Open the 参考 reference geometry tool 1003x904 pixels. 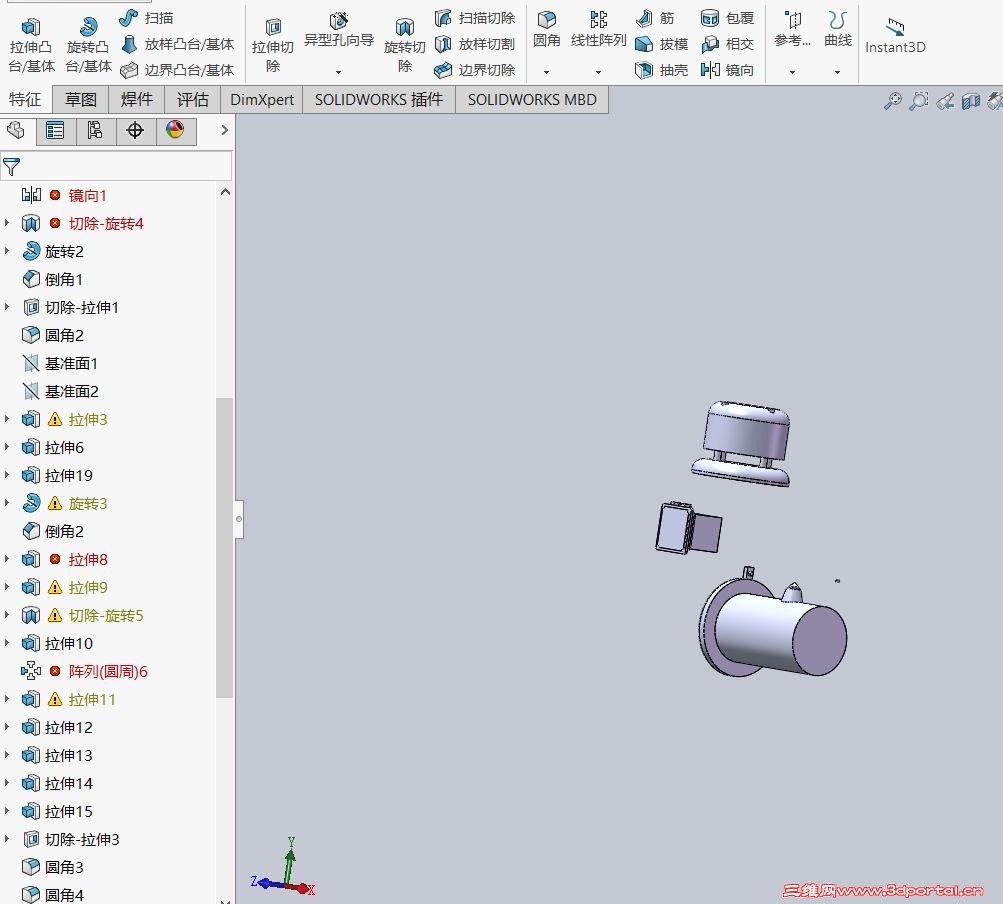tap(793, 30)
